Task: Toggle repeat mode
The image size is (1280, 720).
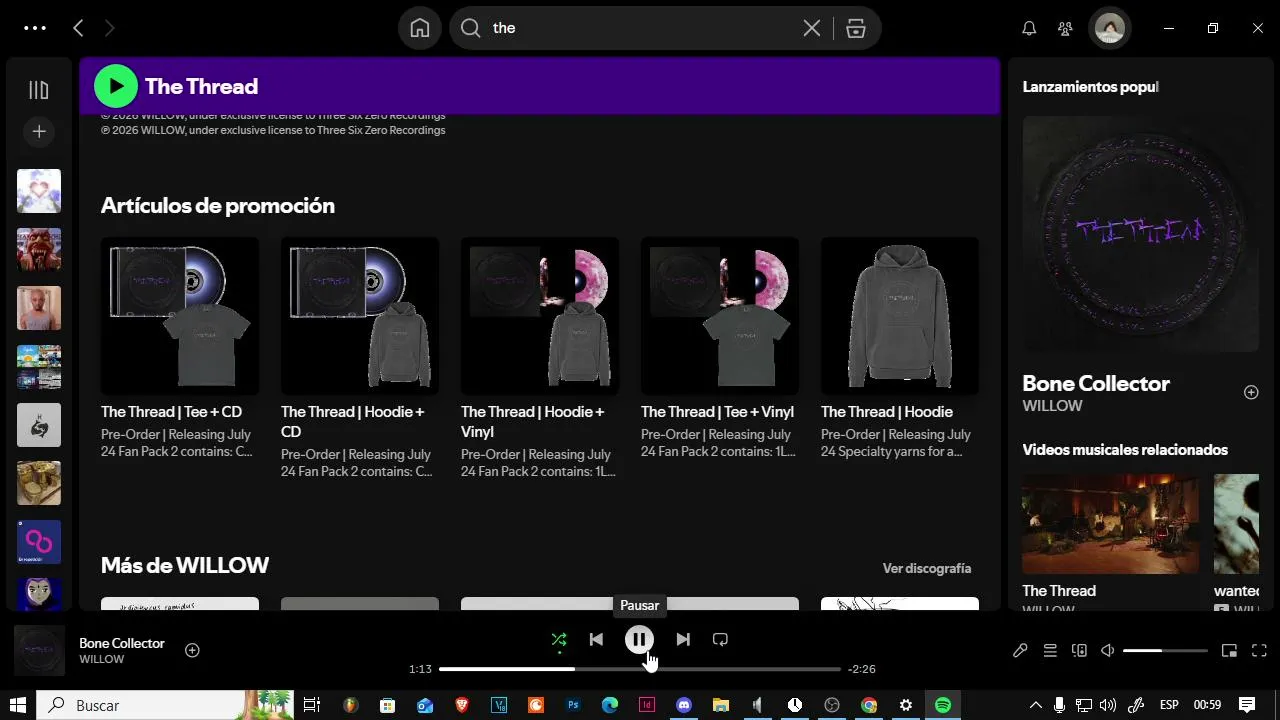Action: click(720, 640)
